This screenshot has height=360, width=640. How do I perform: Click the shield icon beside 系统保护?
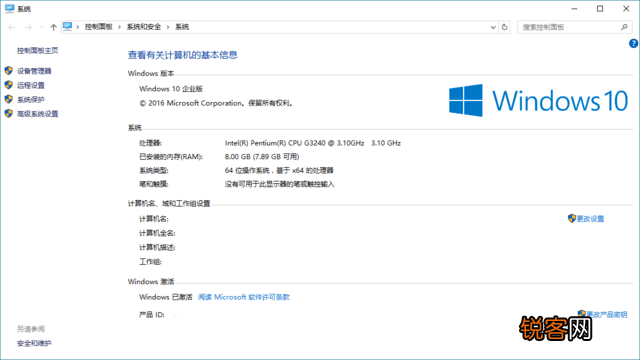[9, 99]
